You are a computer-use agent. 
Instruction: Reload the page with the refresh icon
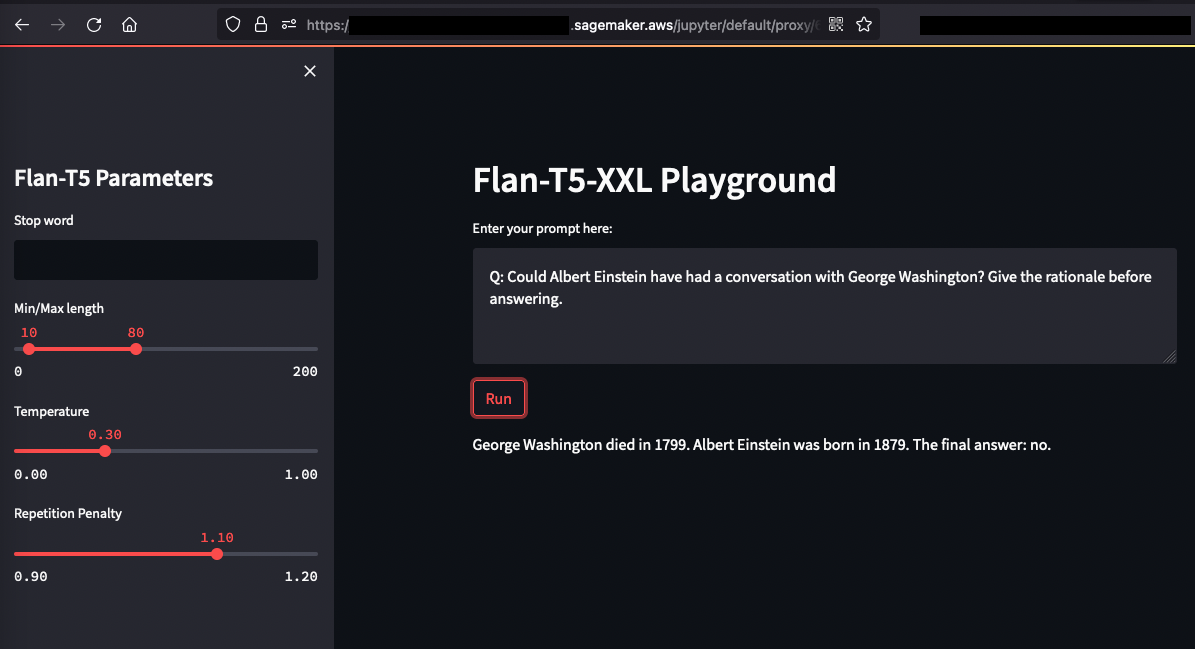point(94,25)
